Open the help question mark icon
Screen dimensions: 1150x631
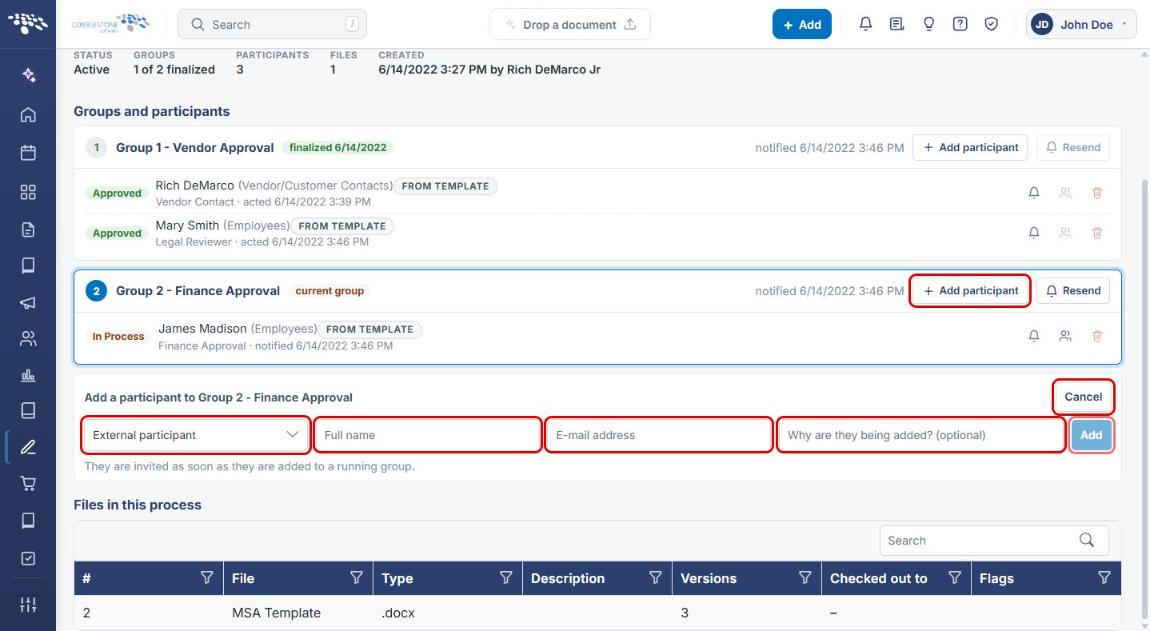959,24
